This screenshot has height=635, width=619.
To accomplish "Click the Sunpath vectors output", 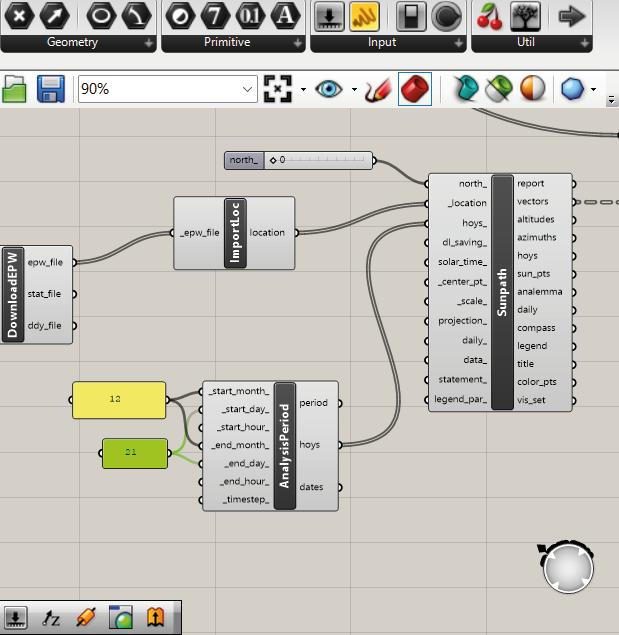I will click(532, 202).
